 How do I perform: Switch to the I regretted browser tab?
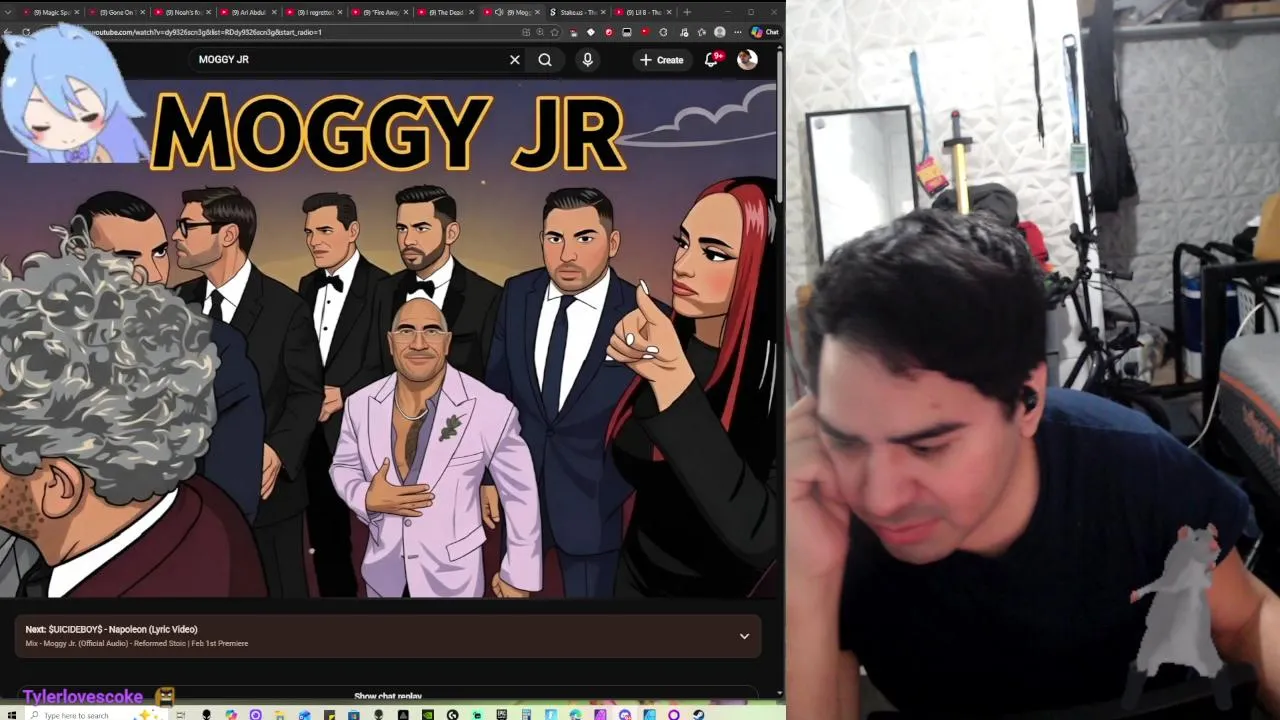coord(313,12)
